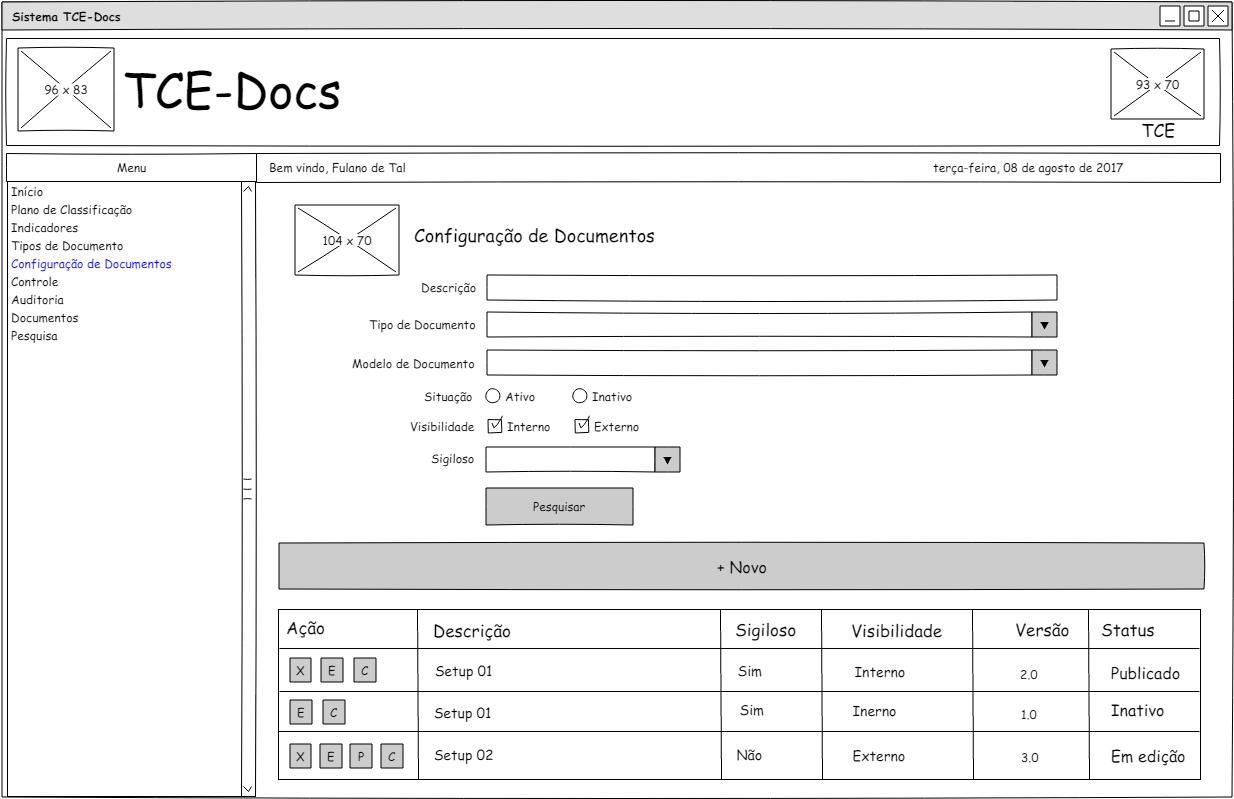The image size is (1234, 799).
Task: Click into the Descrição text field
Action: 771,288
